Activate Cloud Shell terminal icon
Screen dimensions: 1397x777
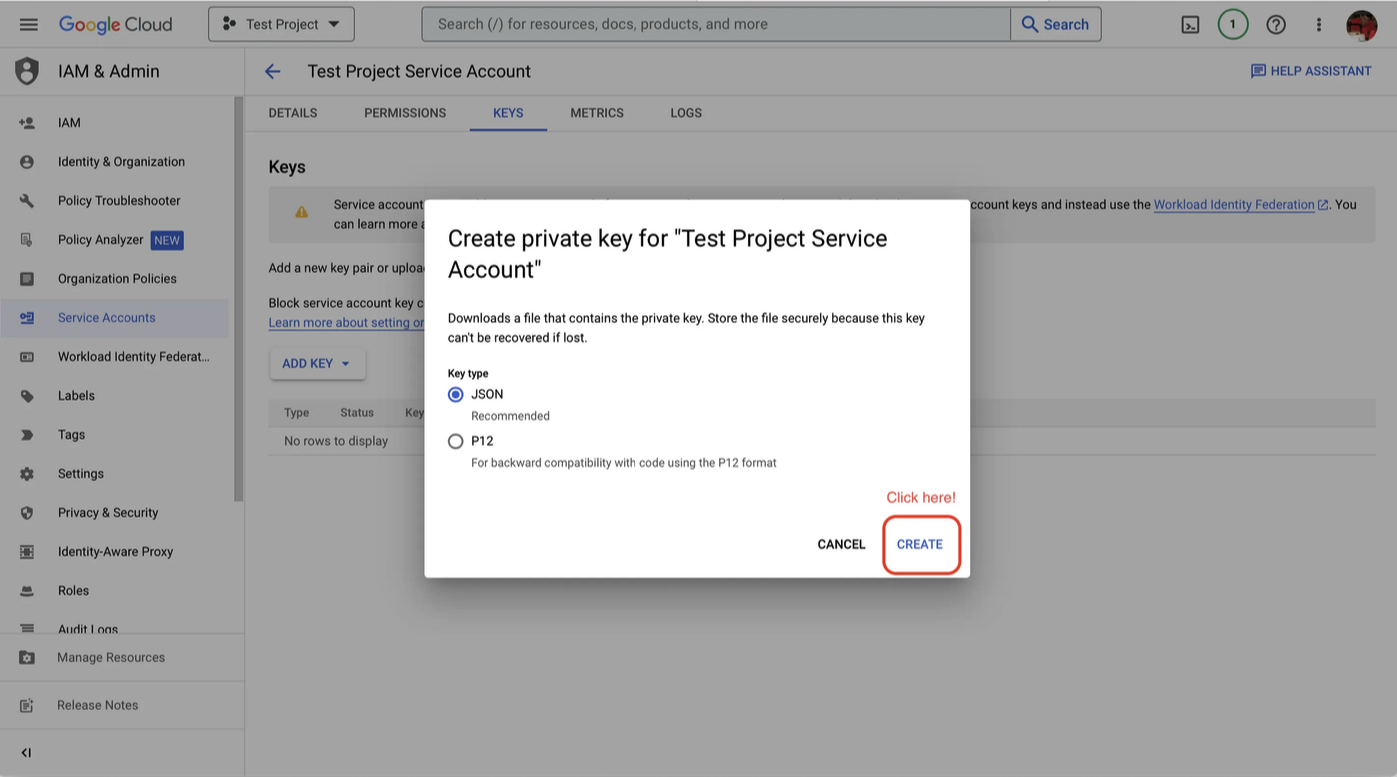coord(1190,25)
